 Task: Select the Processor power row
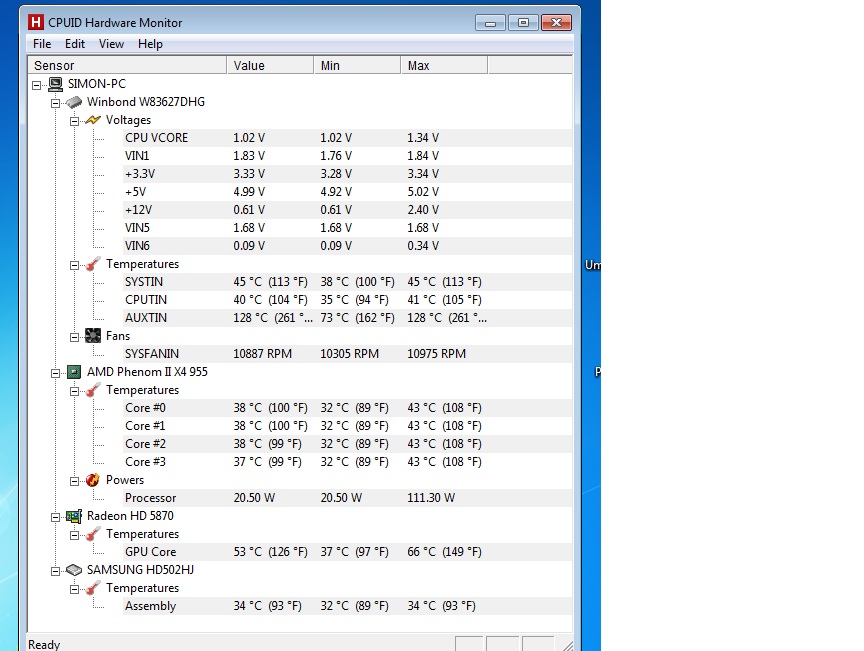[x=348, y=498]
